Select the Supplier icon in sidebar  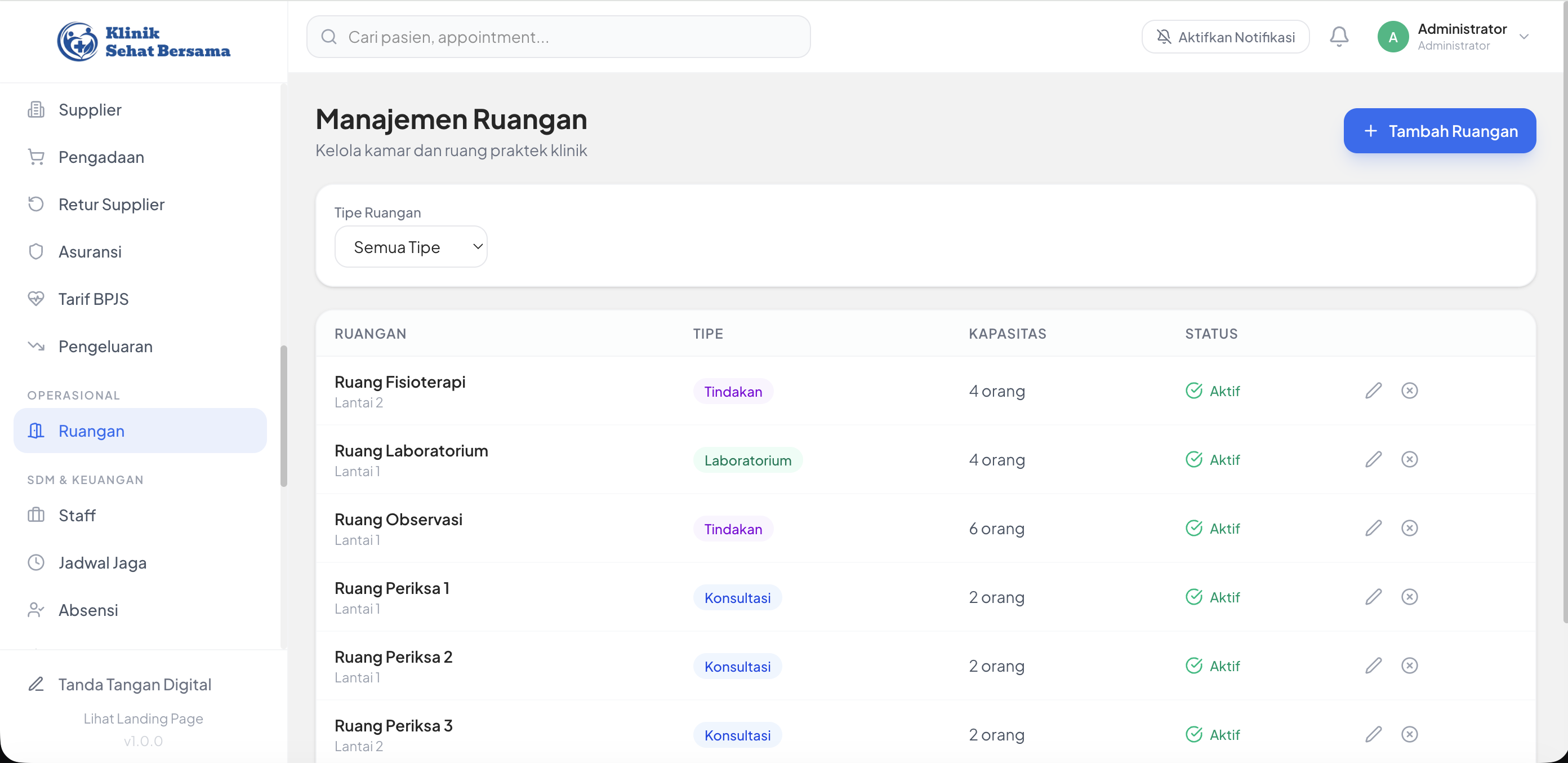tap(35, 110)
